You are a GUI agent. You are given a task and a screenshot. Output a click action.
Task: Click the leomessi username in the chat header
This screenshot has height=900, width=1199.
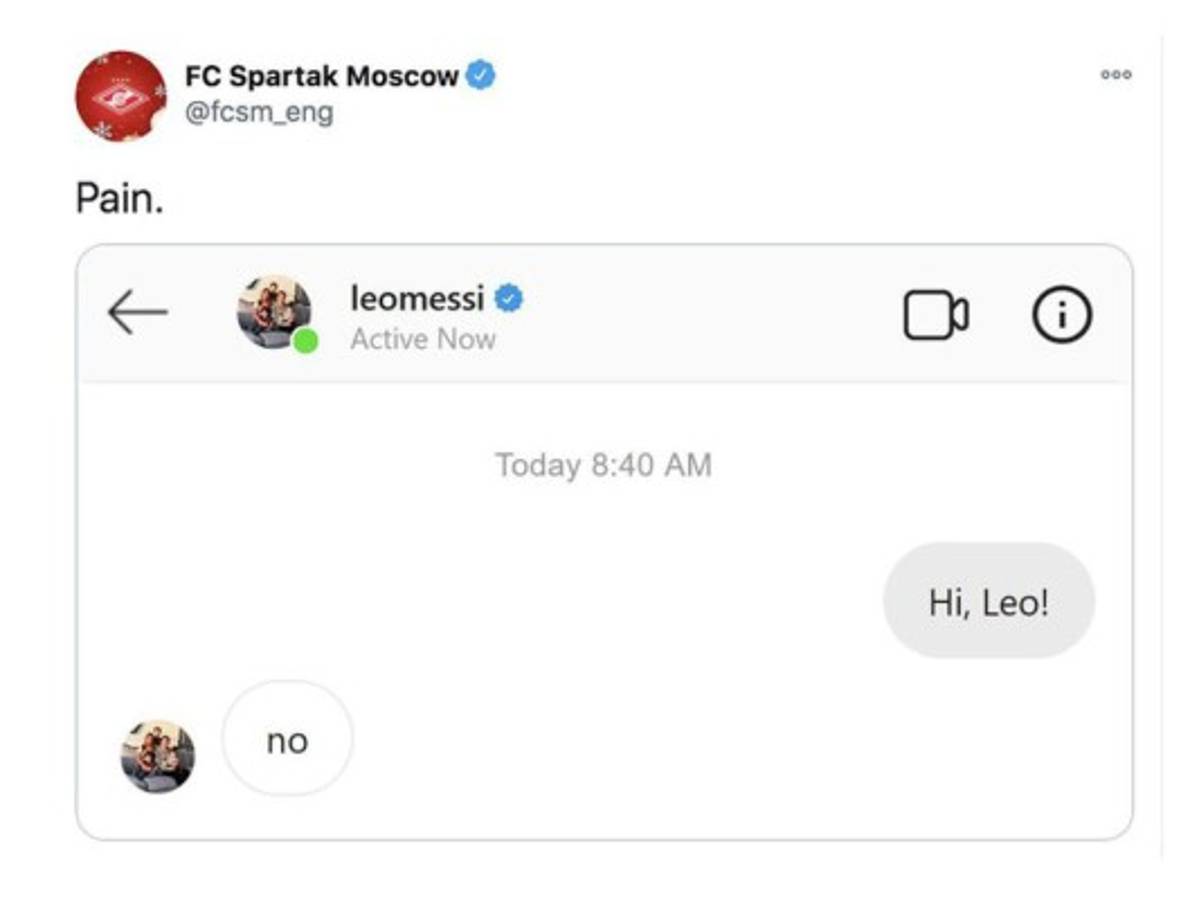(417, 298)
